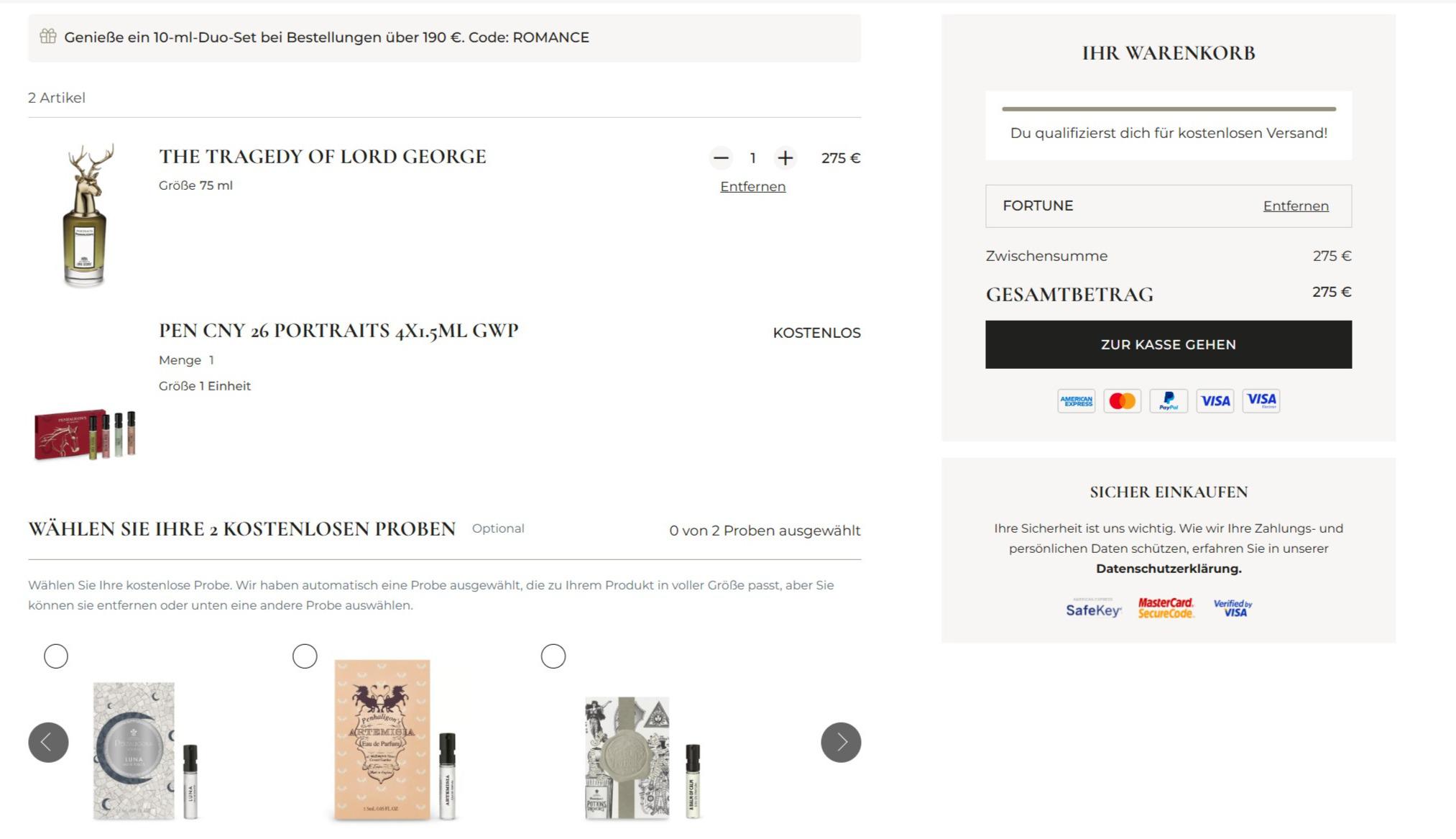Open the Datenschutzerklärung link

click(x=1169, y=569)
